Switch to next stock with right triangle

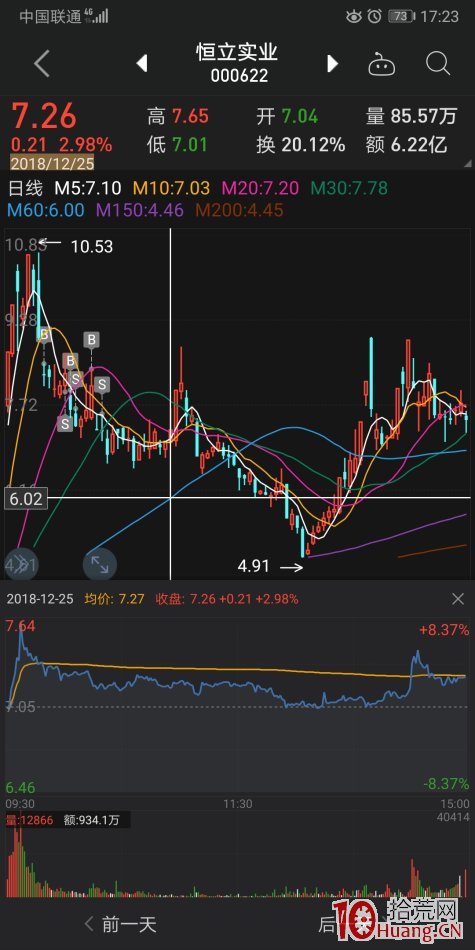332,63
